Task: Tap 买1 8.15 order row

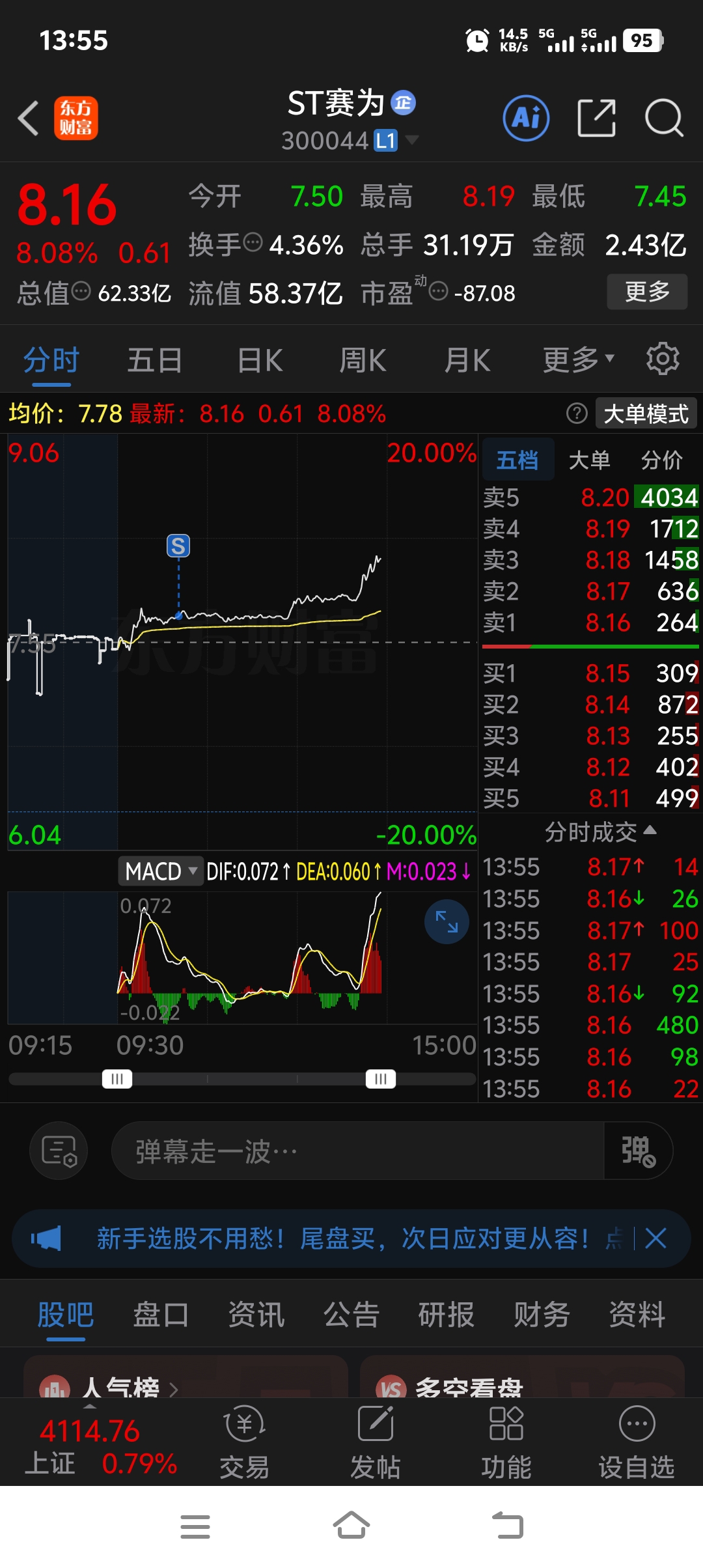Action: click(x=590, y=673)
